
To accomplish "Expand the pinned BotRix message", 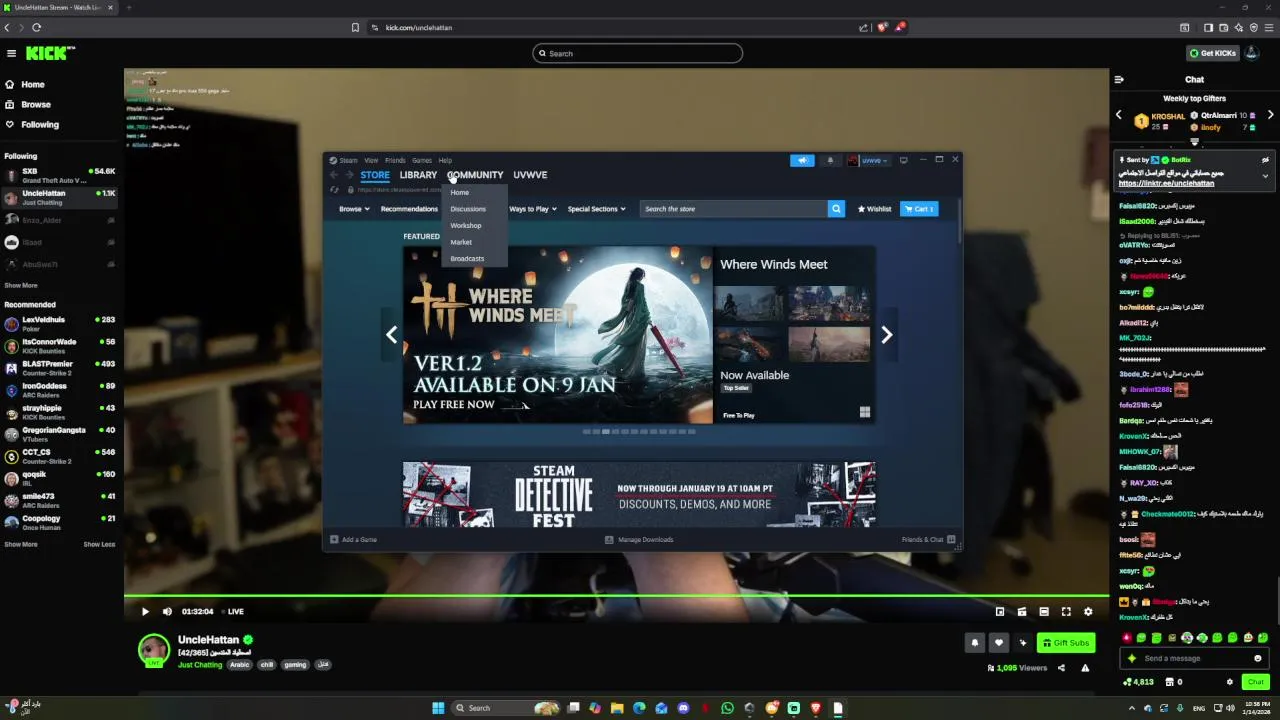I will (1265, 176).
